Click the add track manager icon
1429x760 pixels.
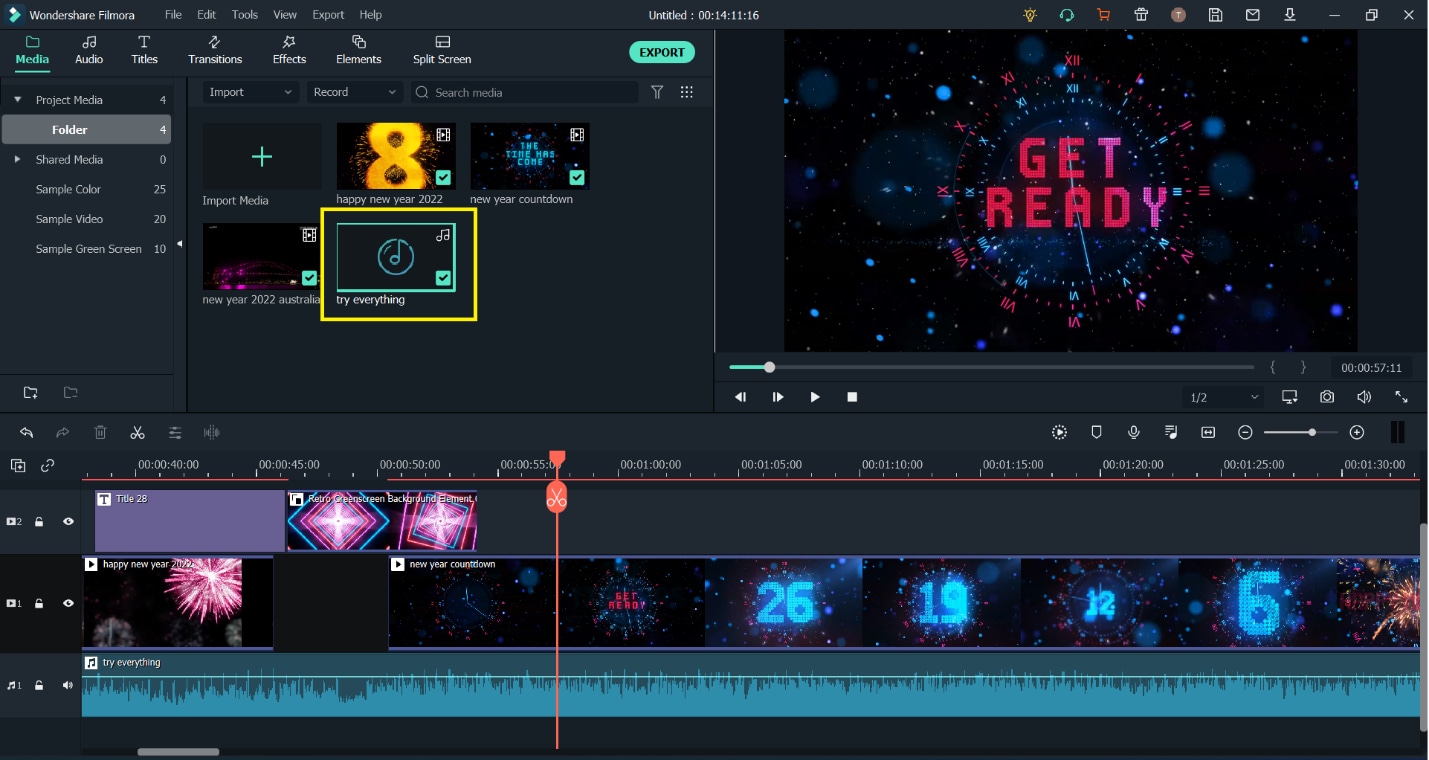pyautogui.click(x=18, y=466)
